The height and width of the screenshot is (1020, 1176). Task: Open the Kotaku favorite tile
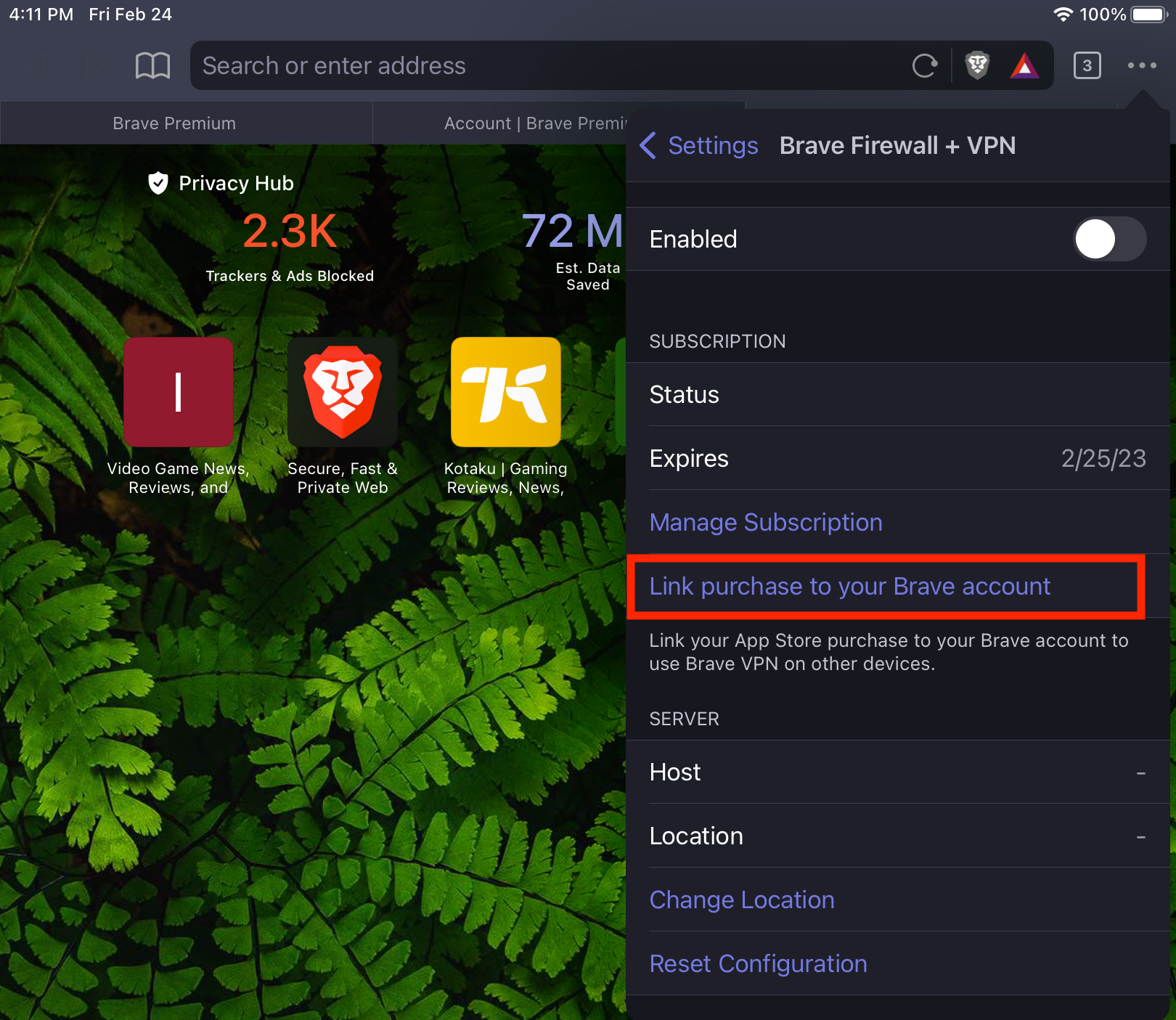(506, 392)
